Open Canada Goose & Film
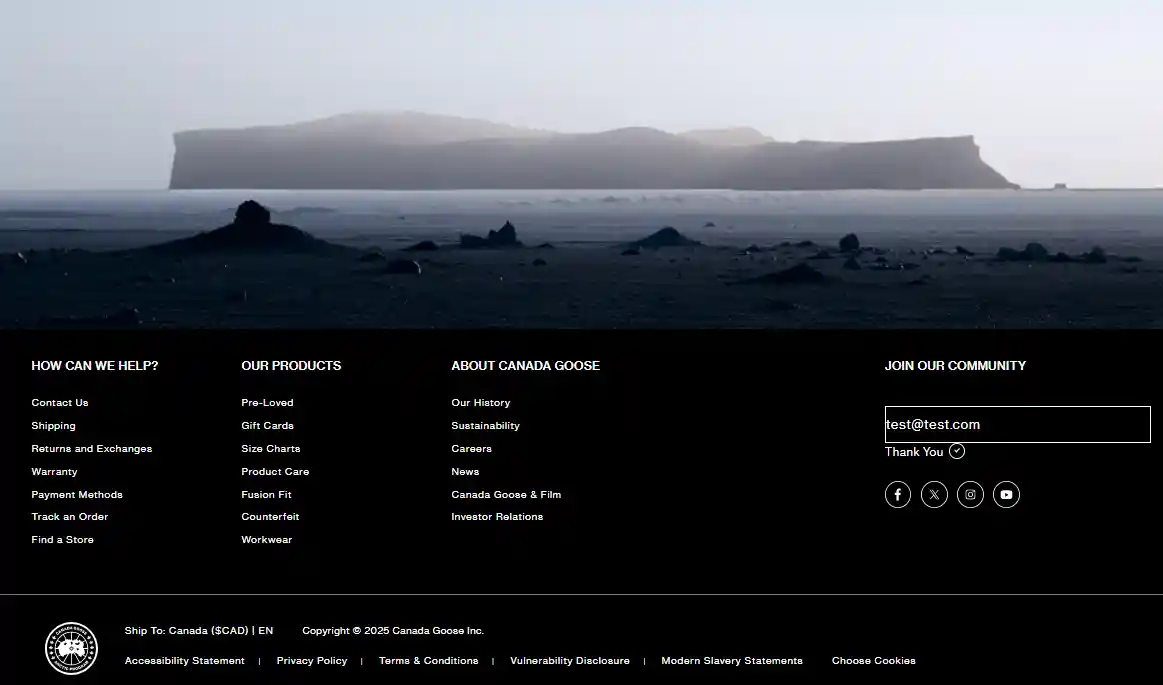This screenshot has width=1163, height=685. point(506,494)
